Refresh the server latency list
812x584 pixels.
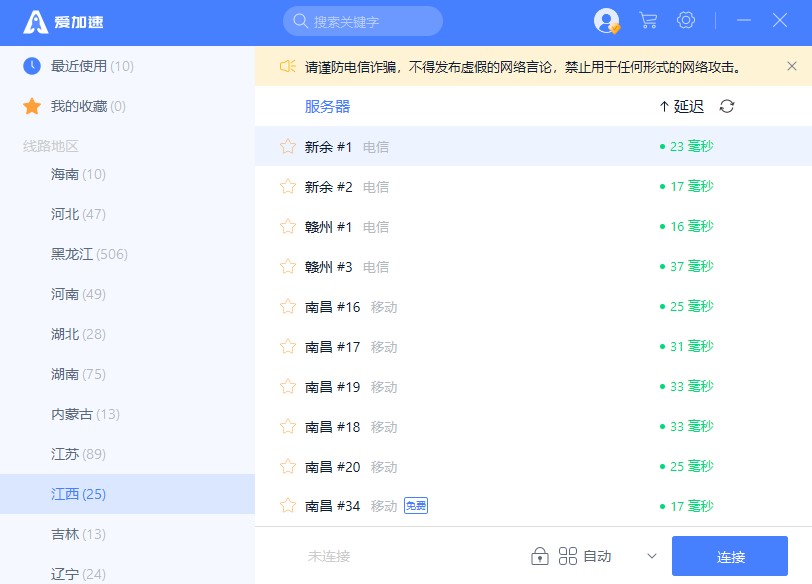727,106
